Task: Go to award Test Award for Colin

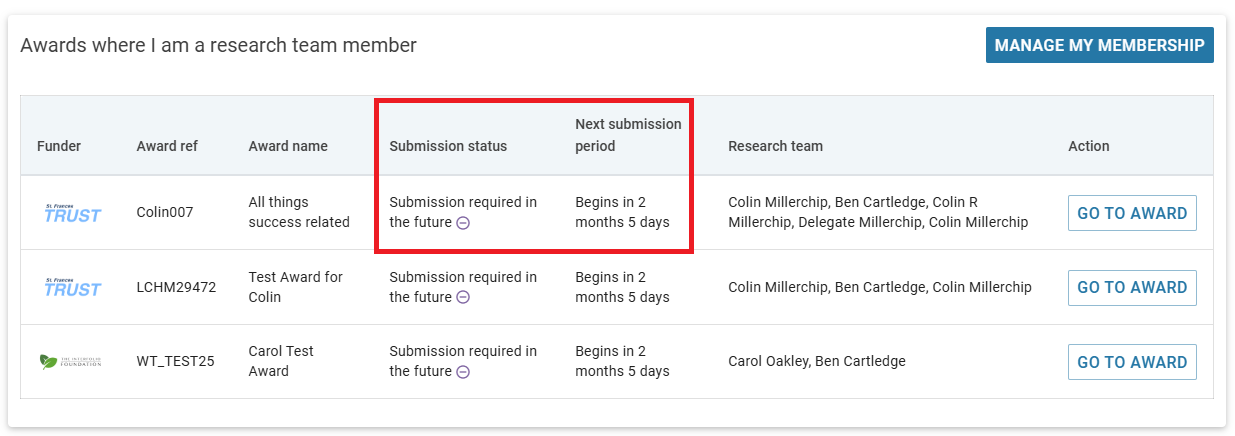Action: coord(1132,287)
